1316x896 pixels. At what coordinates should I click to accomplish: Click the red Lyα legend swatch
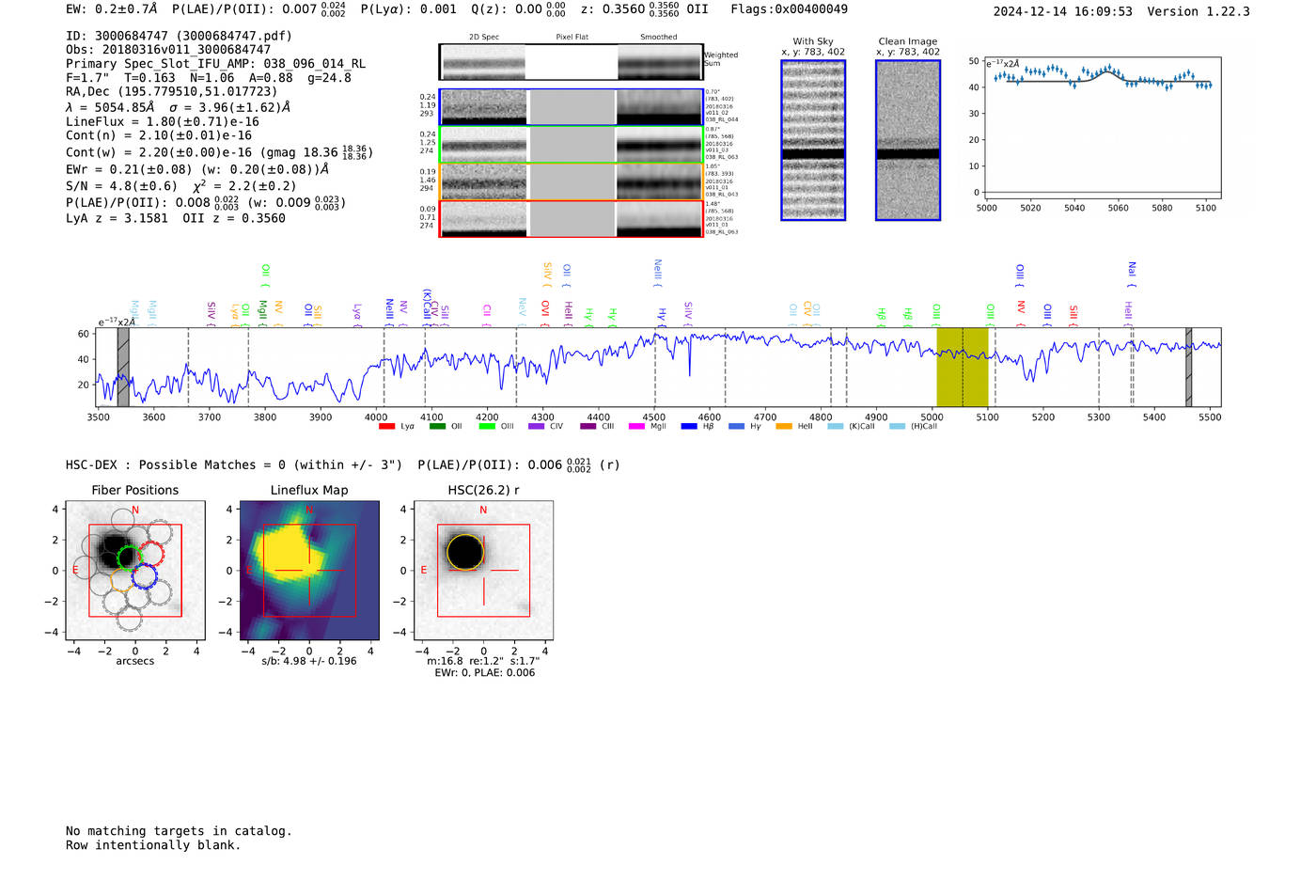point(386,427)
